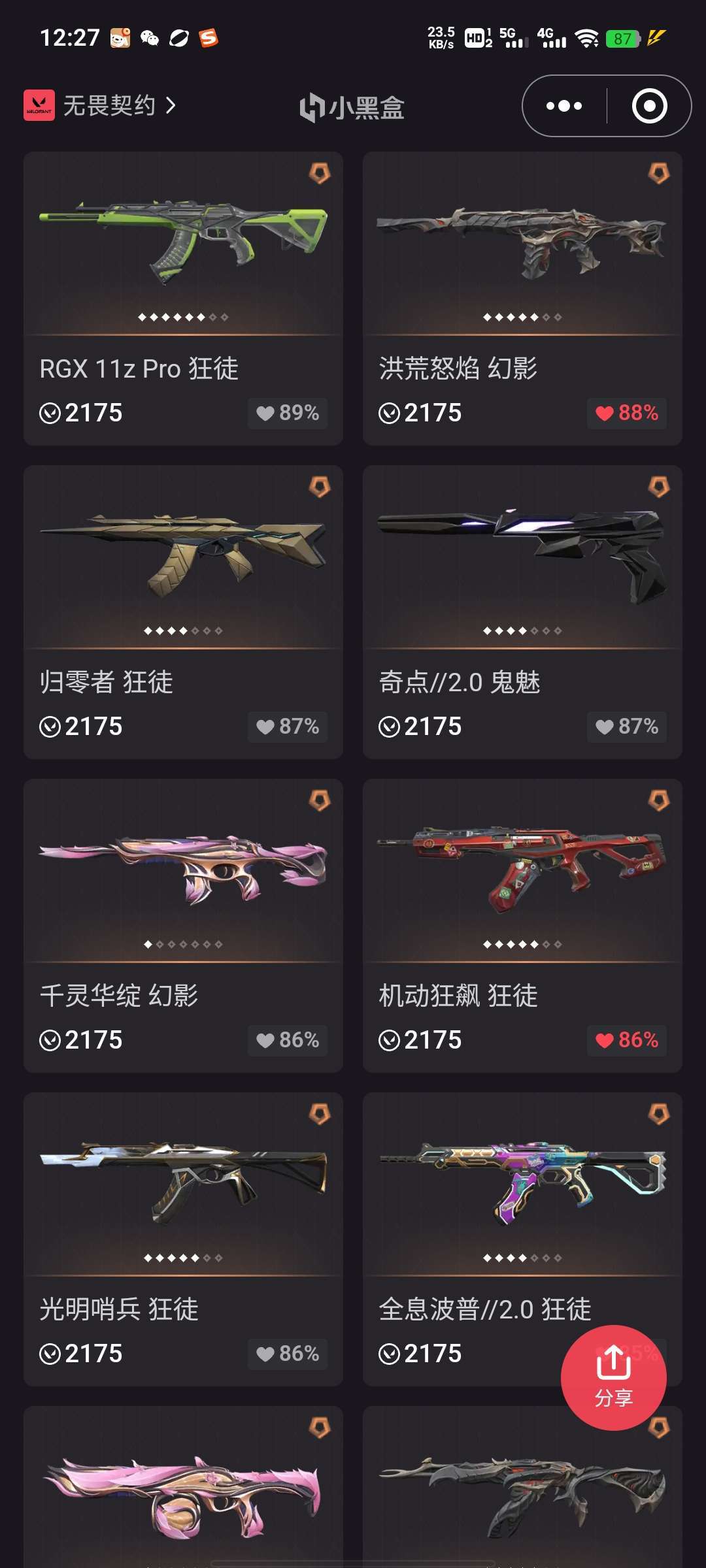Image resolution: width=706 pixels, height=1568 pixels.
Task: Open the mini program more-options menu
Action: coord(563,106)
